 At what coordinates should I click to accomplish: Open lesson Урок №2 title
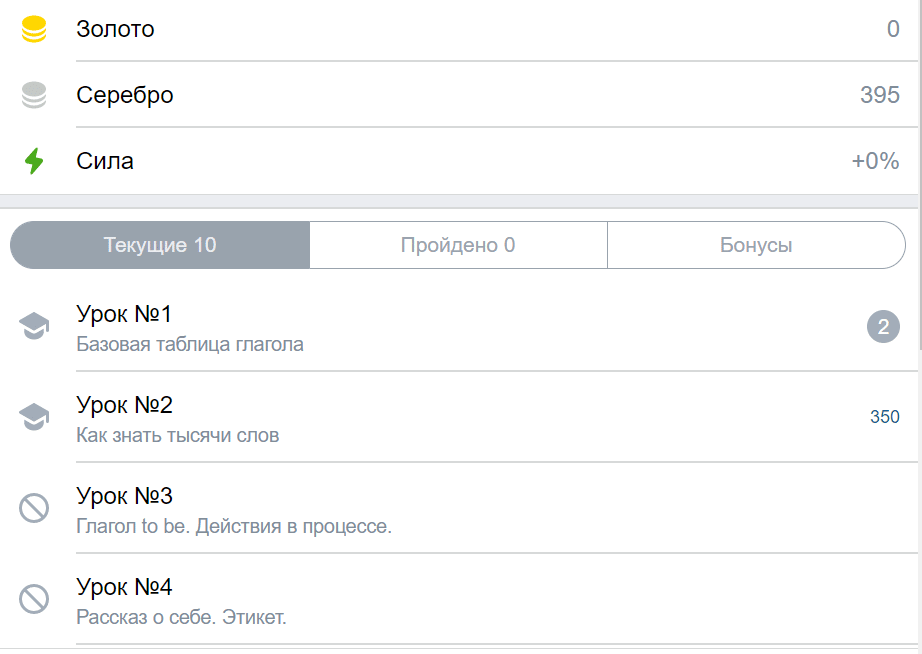click(x=125, y=405)
